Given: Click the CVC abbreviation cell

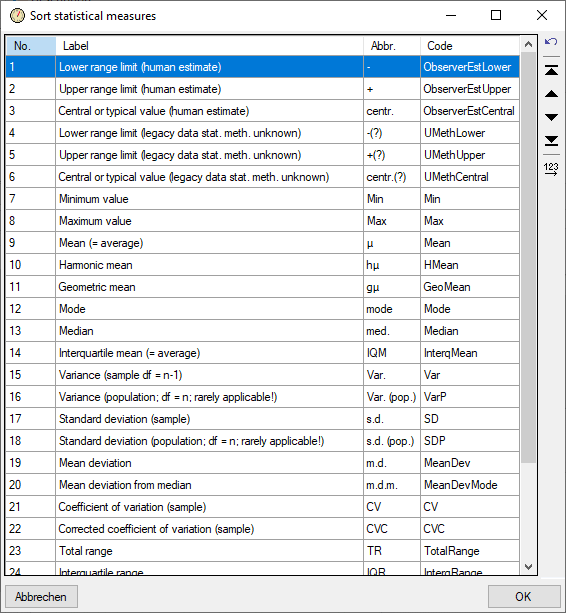Looking at the screenshot, I should point(392,529).
